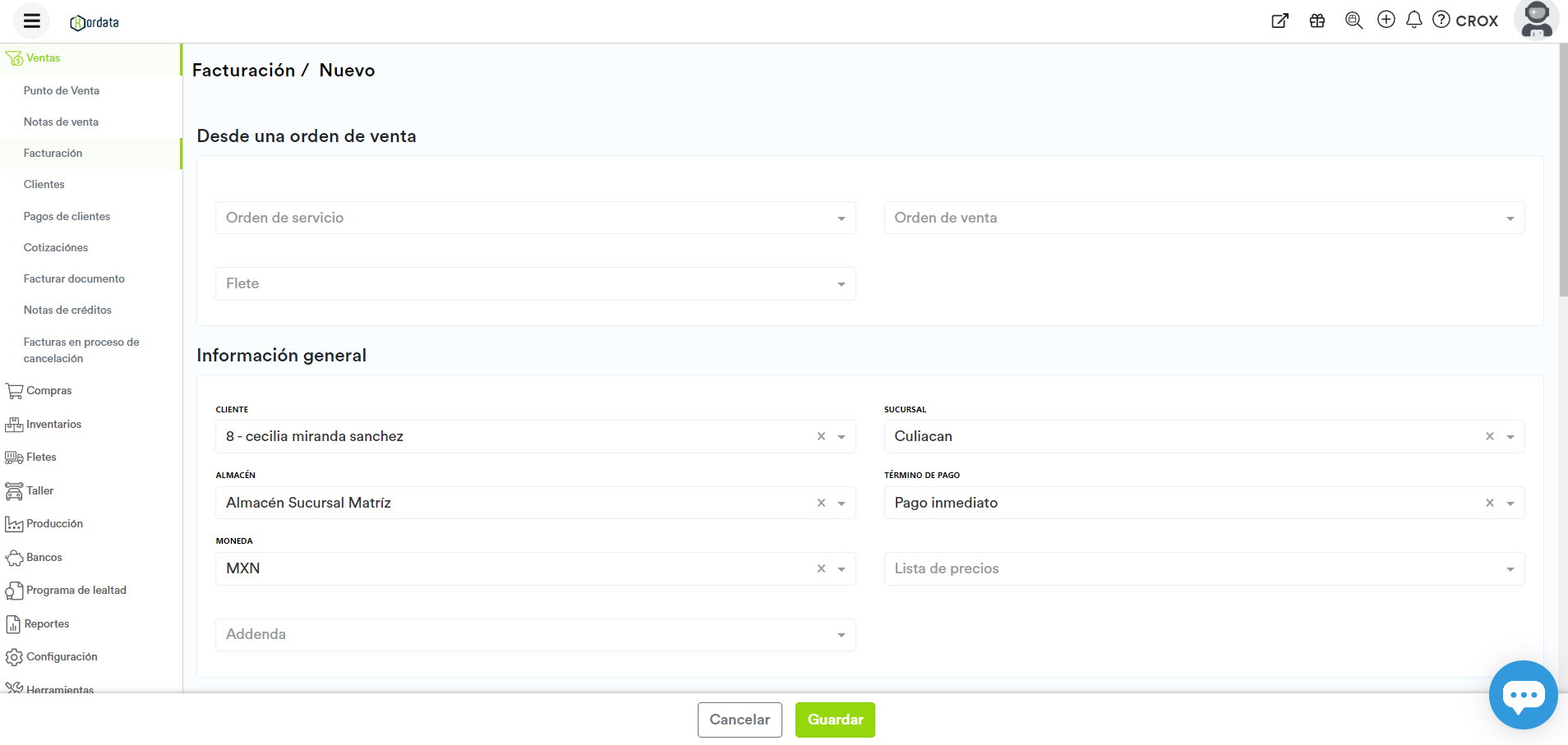Clear the Sucursal Culiacan selection
This screenshot has width=1568, height=745.
point(1489,437)
